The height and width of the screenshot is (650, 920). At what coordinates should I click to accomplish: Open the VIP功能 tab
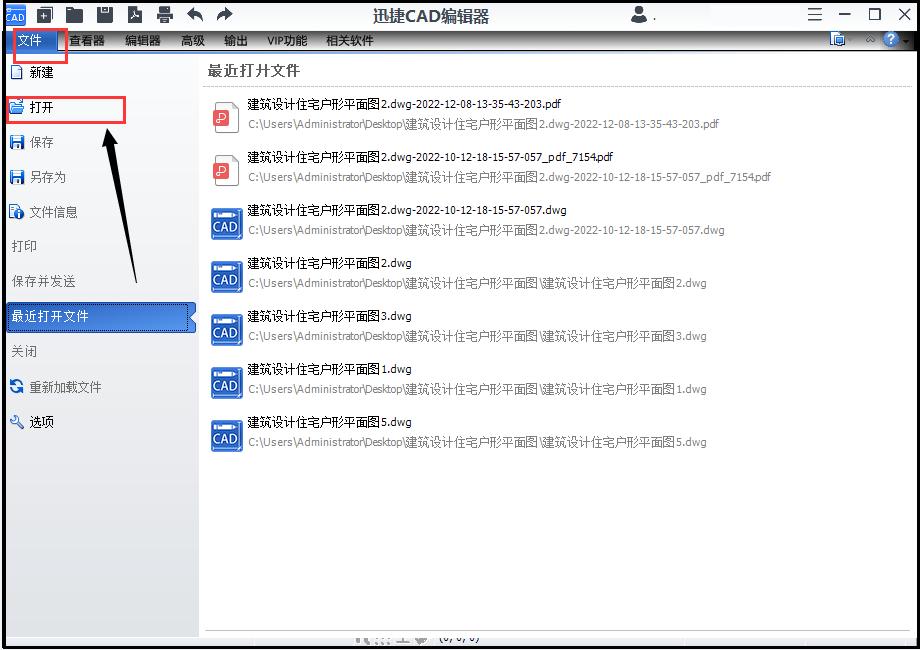point(286,41)
